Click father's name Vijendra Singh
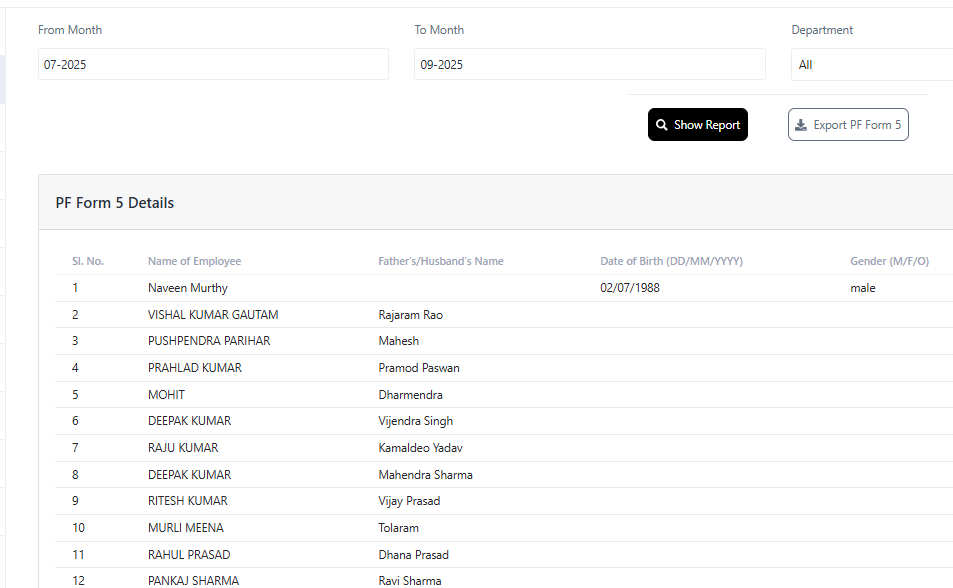Image resolution: width=953 pixels, height=588 pixels. [x=415, y=421]
